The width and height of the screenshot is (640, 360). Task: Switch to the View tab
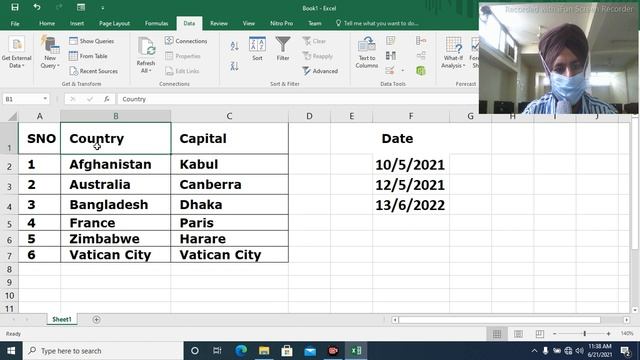pos(249,23)
